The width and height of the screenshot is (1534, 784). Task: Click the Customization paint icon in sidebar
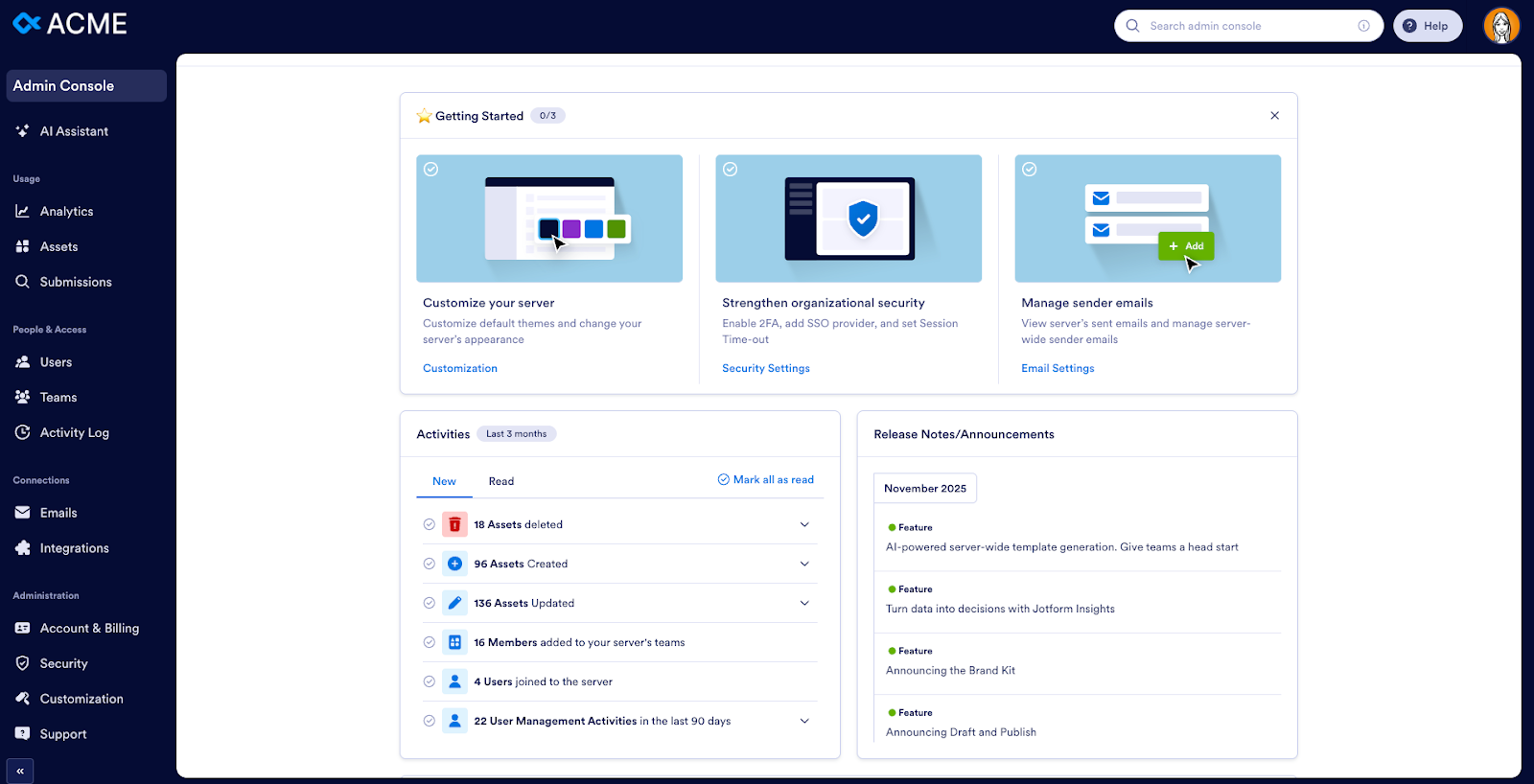22,699
